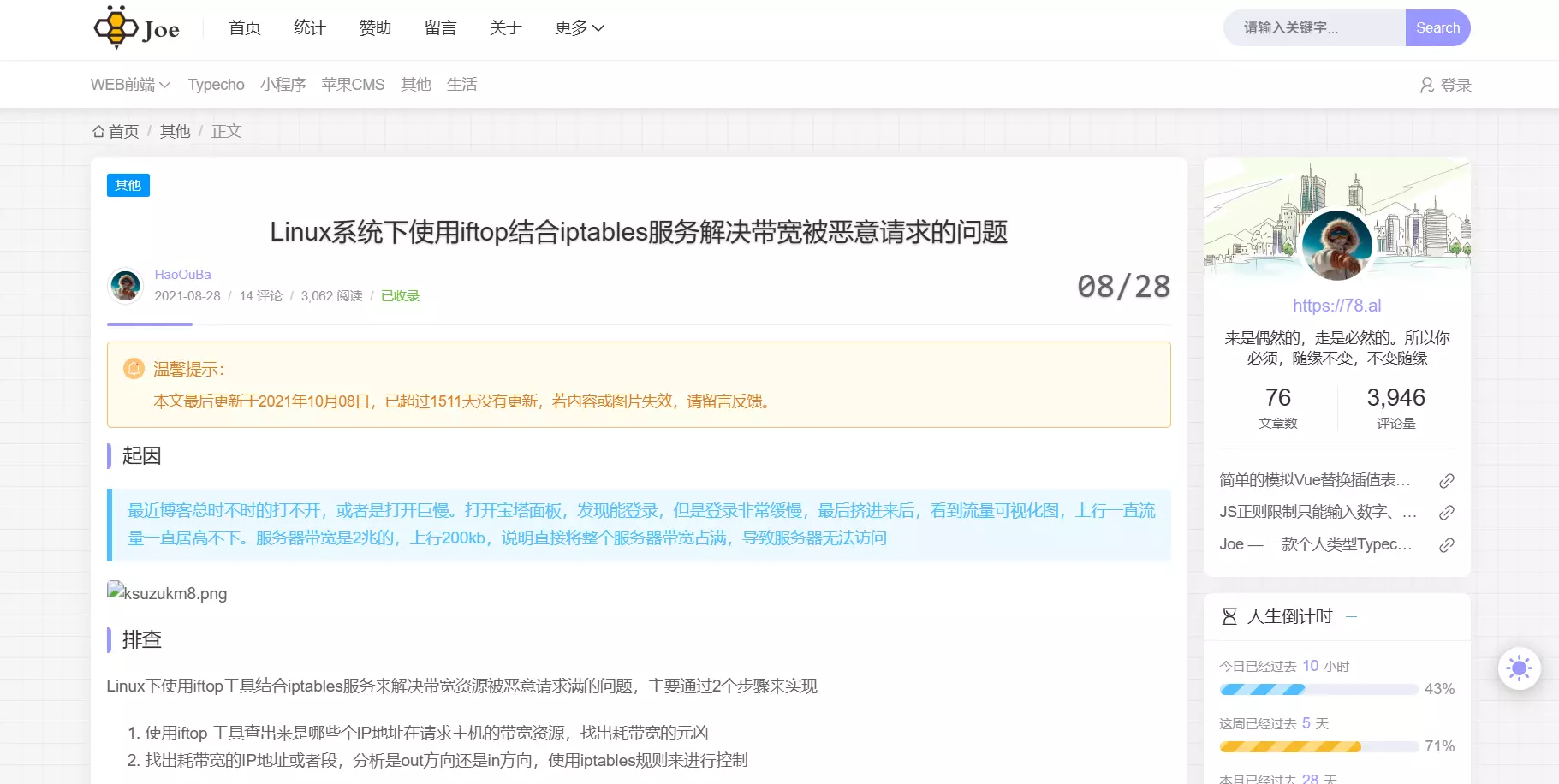
Task: Click today's 43% progress bar
Action: click(1318, 689)
